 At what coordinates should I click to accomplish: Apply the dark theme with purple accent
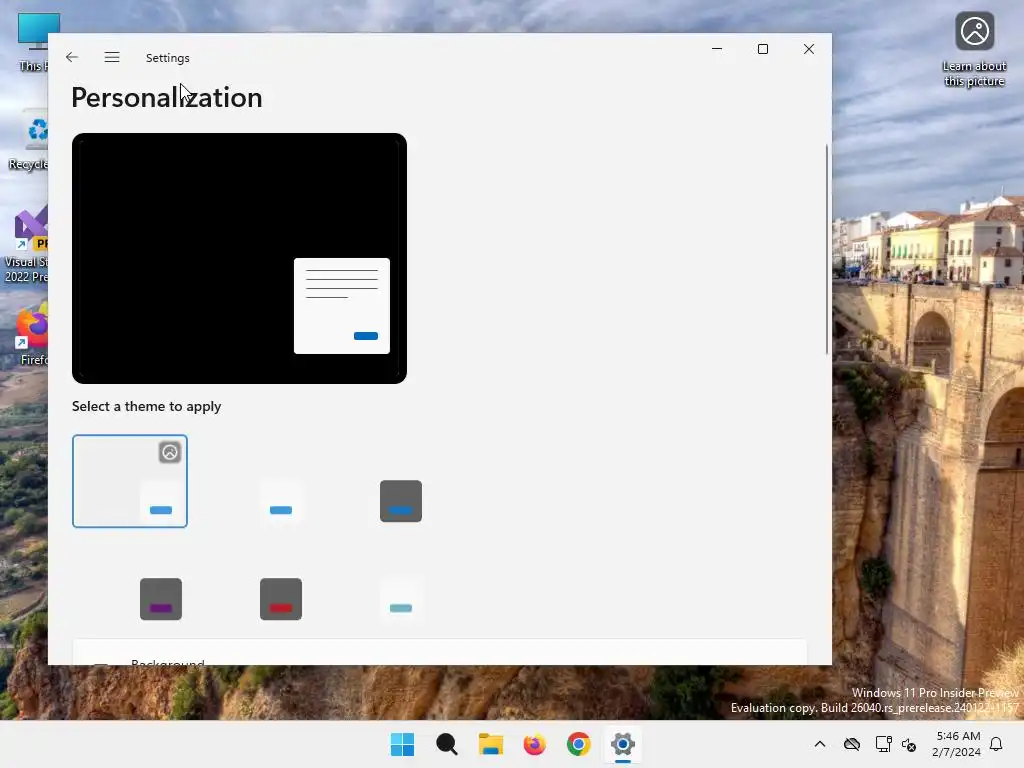(x=130, y=579)
